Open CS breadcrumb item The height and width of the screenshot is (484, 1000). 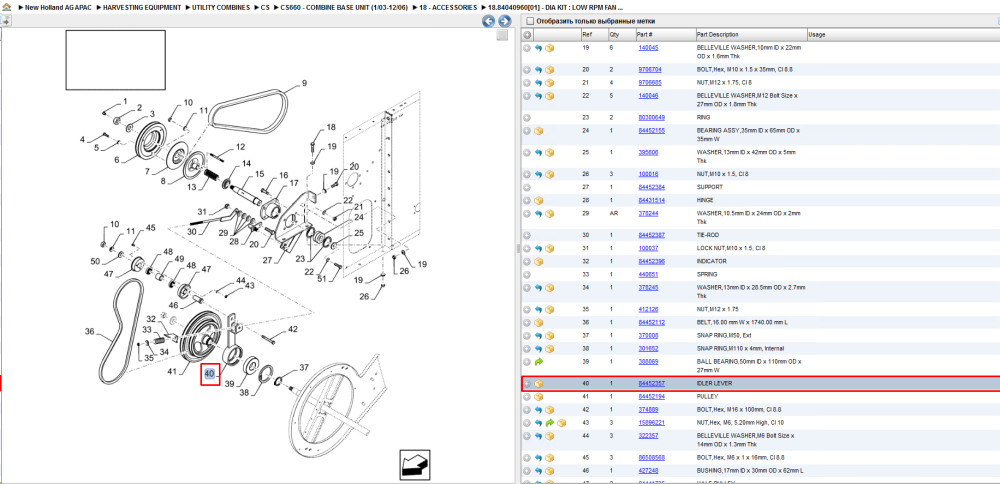coord(265,7)
